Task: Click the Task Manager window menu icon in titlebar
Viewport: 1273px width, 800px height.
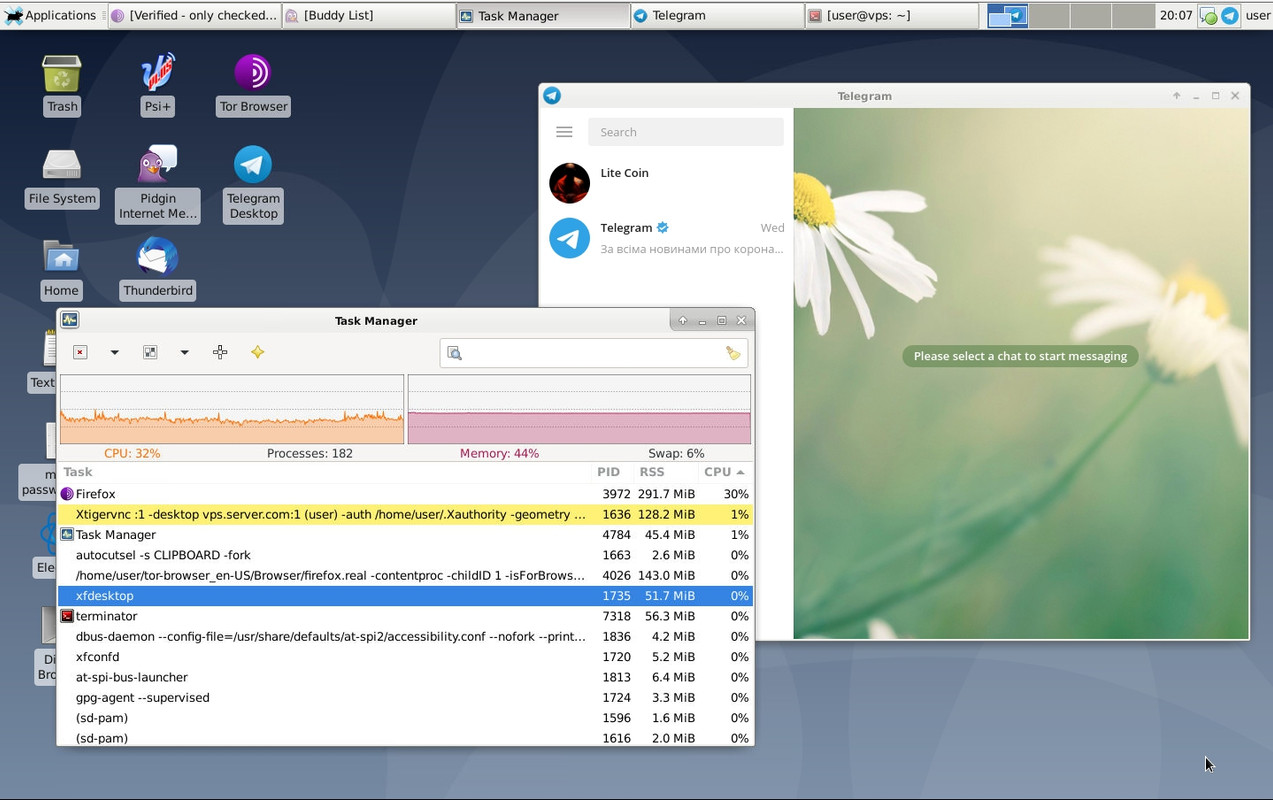Action: click(70, 320)
